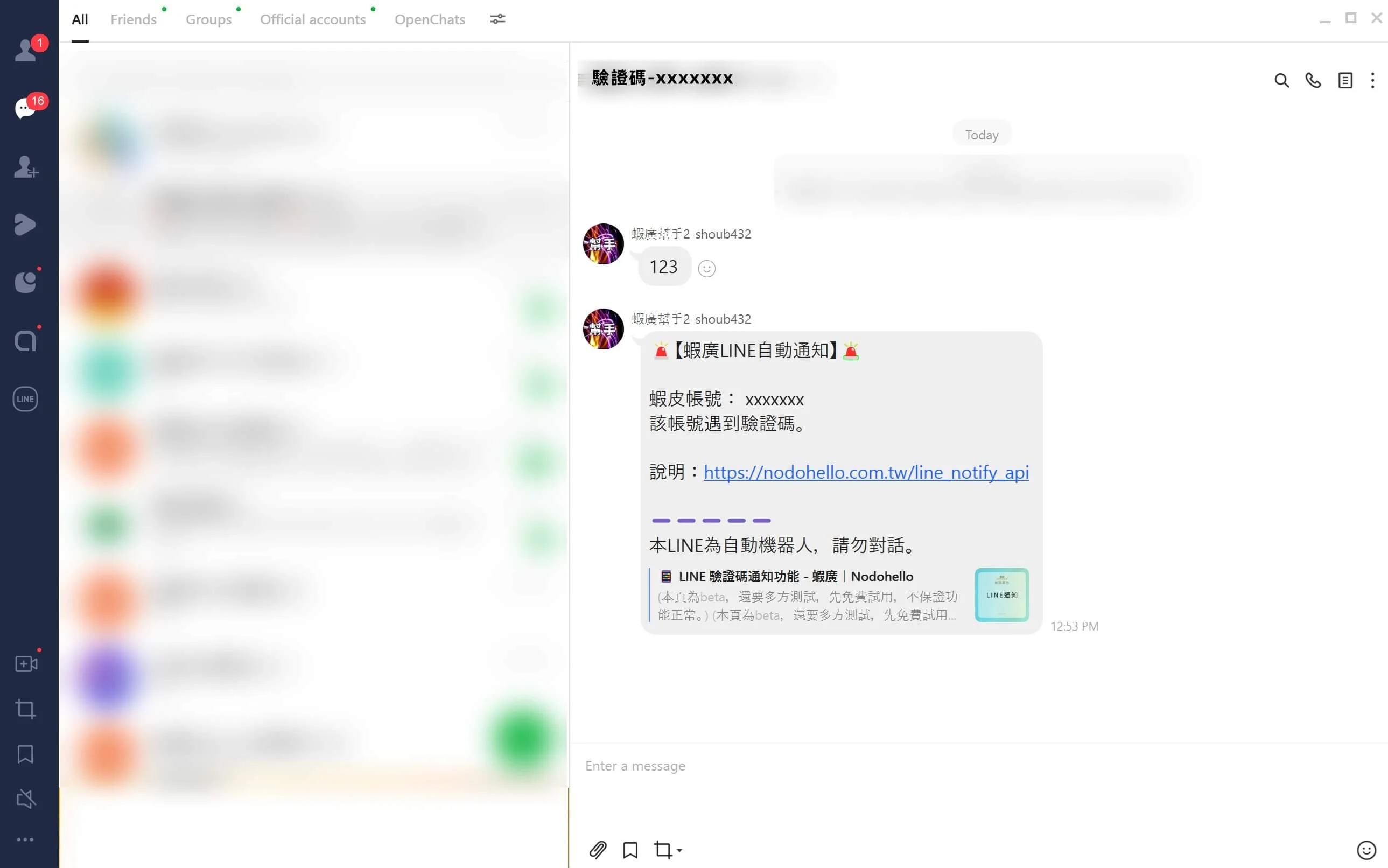Open the Friends list sidebar icon
This screenshot has height=868, width=1388.
point(25,51)
